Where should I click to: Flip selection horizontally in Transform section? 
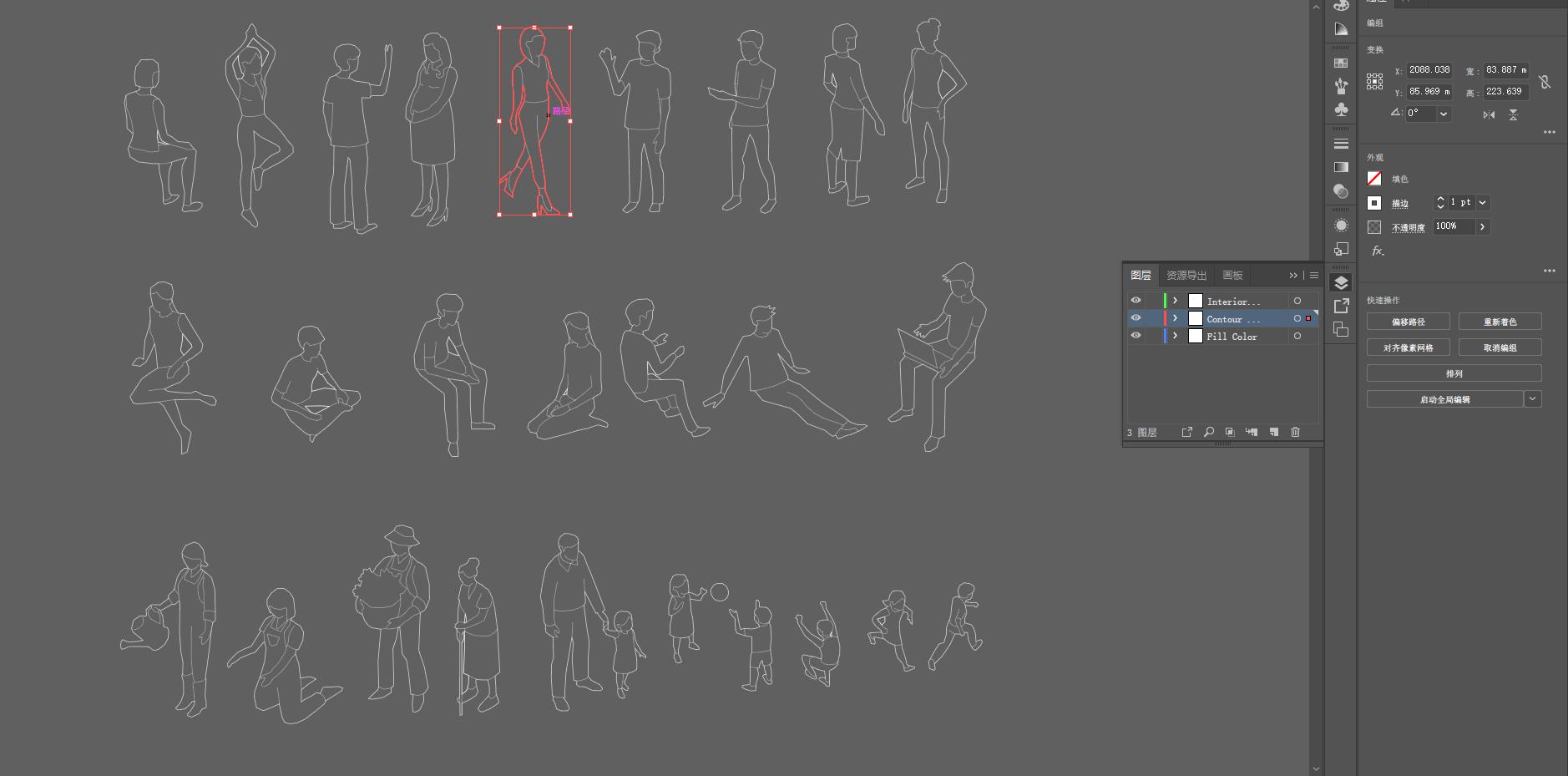coord(1489,114)
